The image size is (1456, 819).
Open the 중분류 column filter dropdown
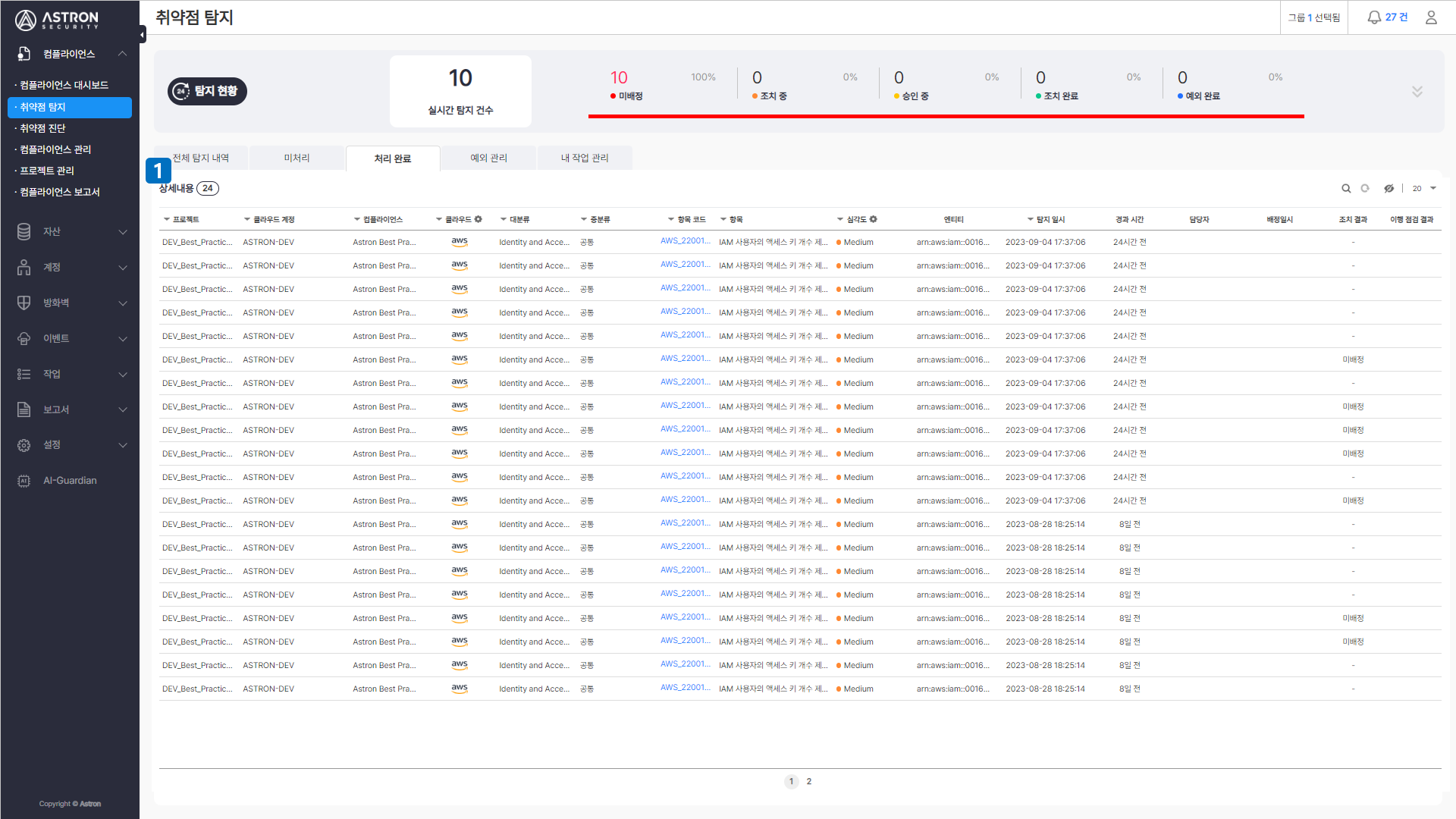tap(584, 219)
